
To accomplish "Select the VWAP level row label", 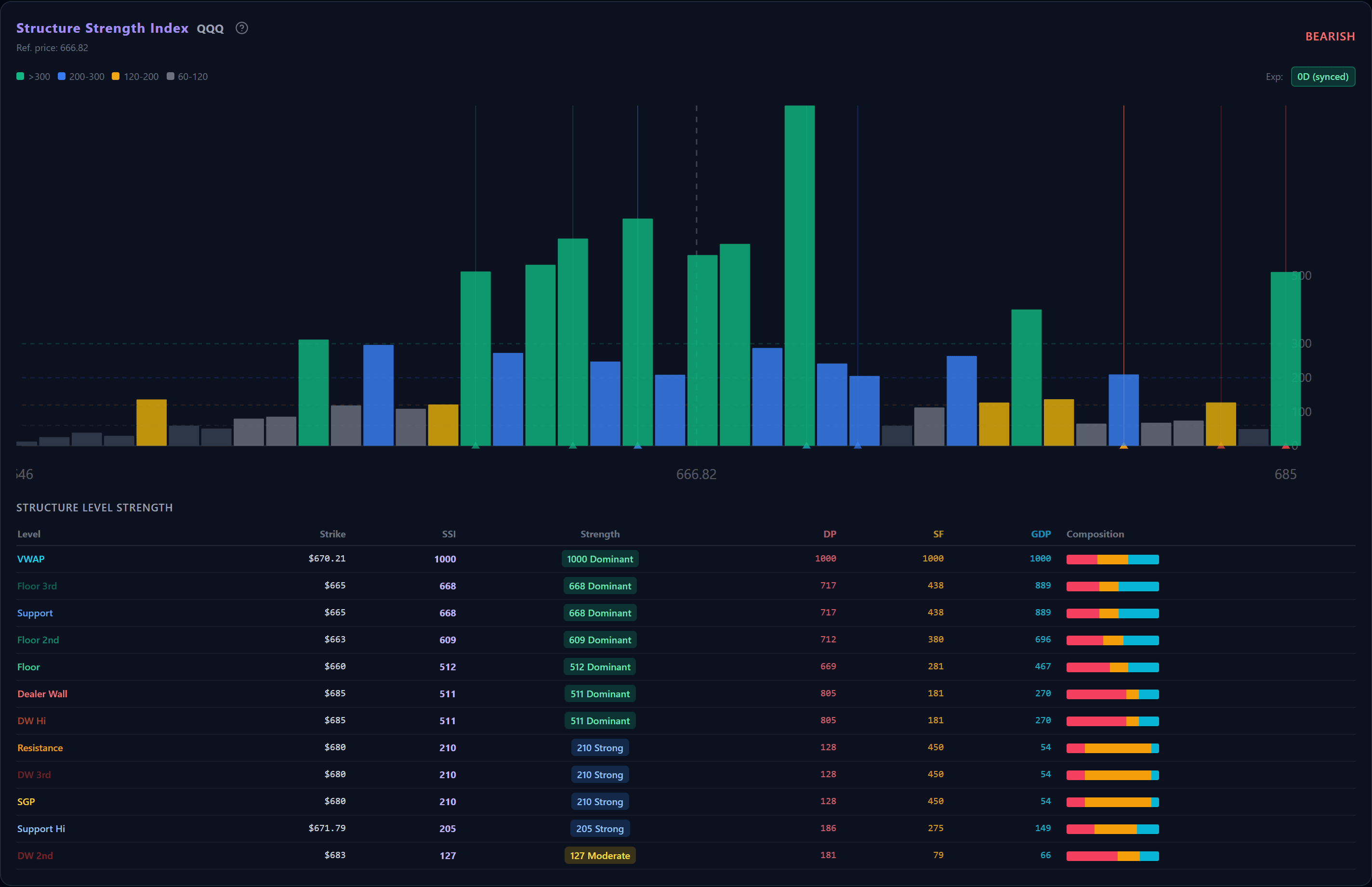I will click(30, 559).
